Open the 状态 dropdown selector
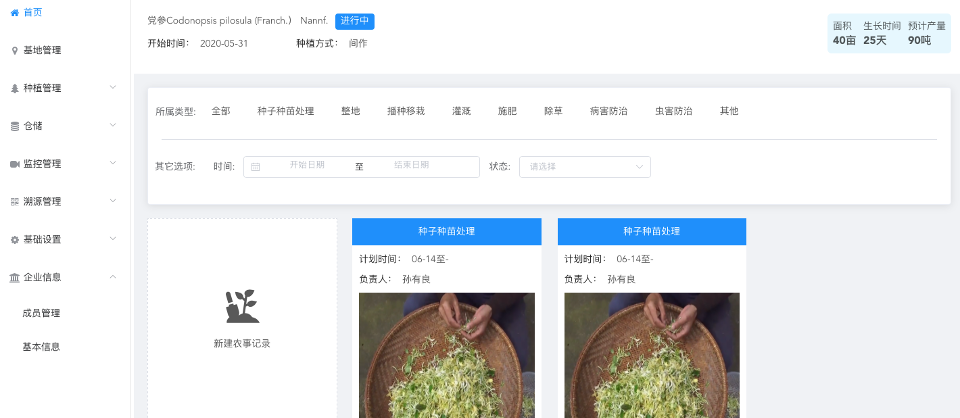The image size is (960, 418). pyautogui.click(x=585, y=166)
